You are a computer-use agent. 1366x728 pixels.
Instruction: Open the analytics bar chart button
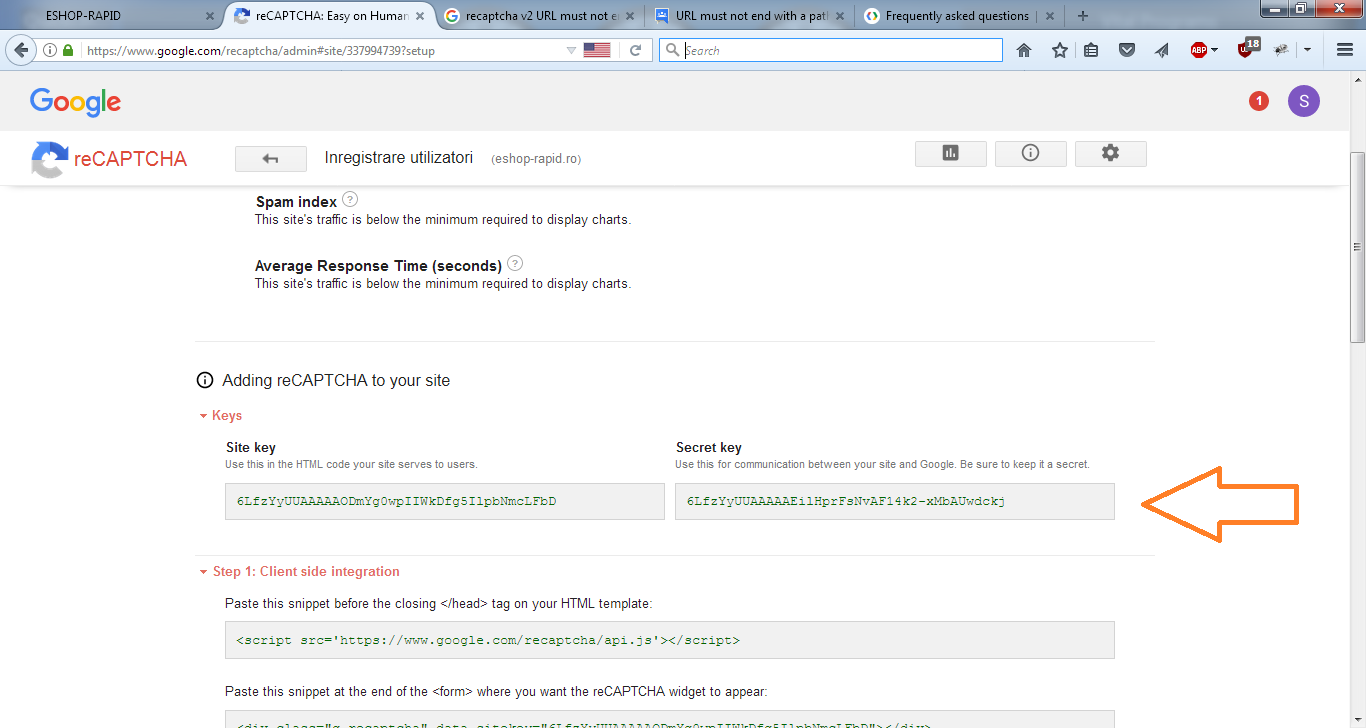click(951, 153)
